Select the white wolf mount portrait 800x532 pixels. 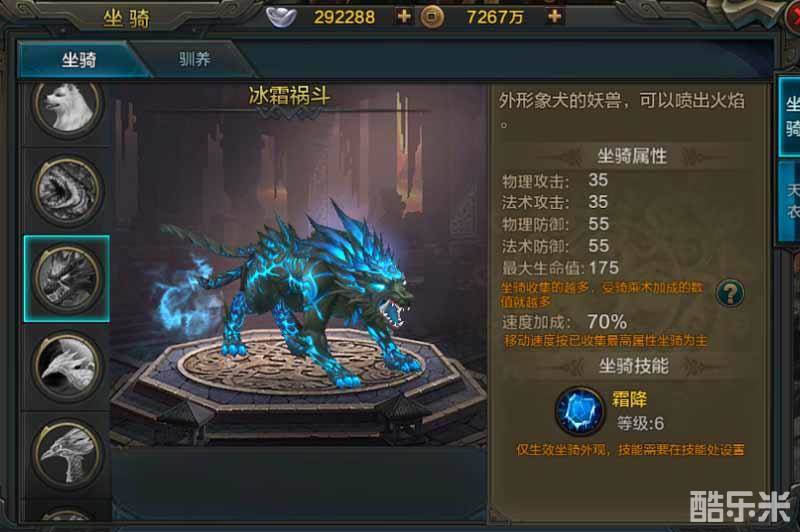(67, 108)
